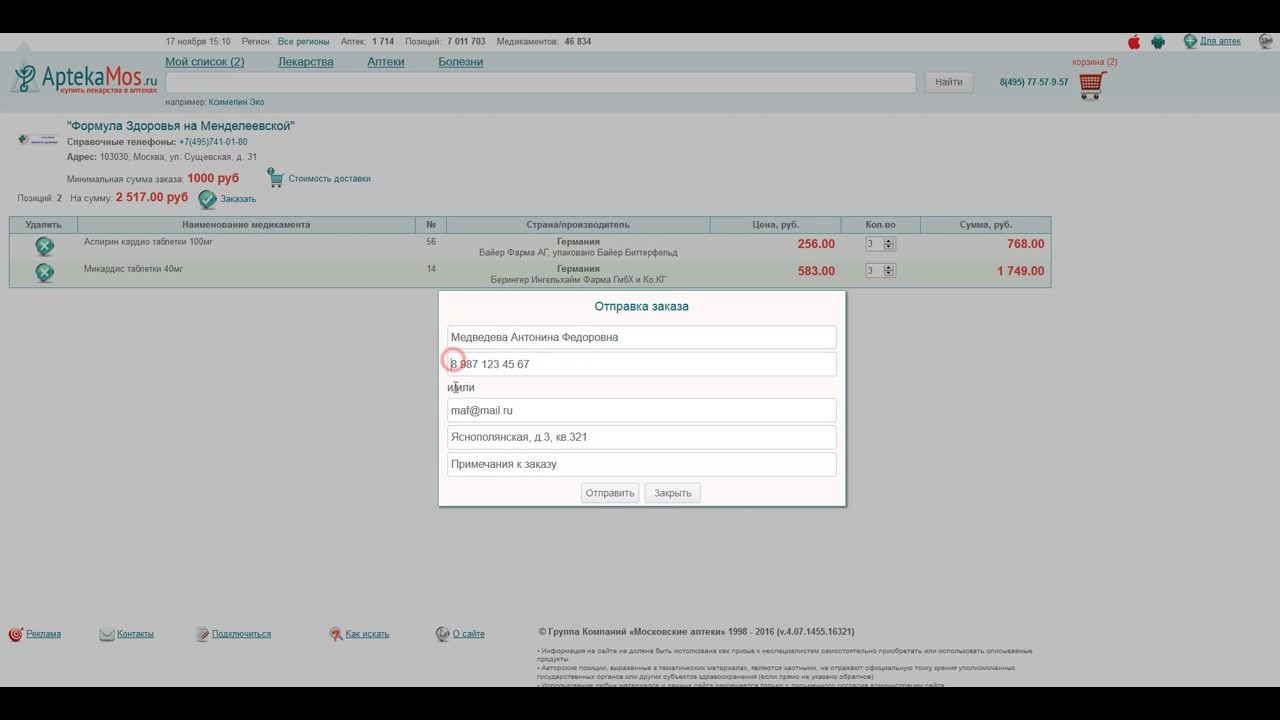Click the Страна/производитель column header
The image size is (1280, 720).
578,225
